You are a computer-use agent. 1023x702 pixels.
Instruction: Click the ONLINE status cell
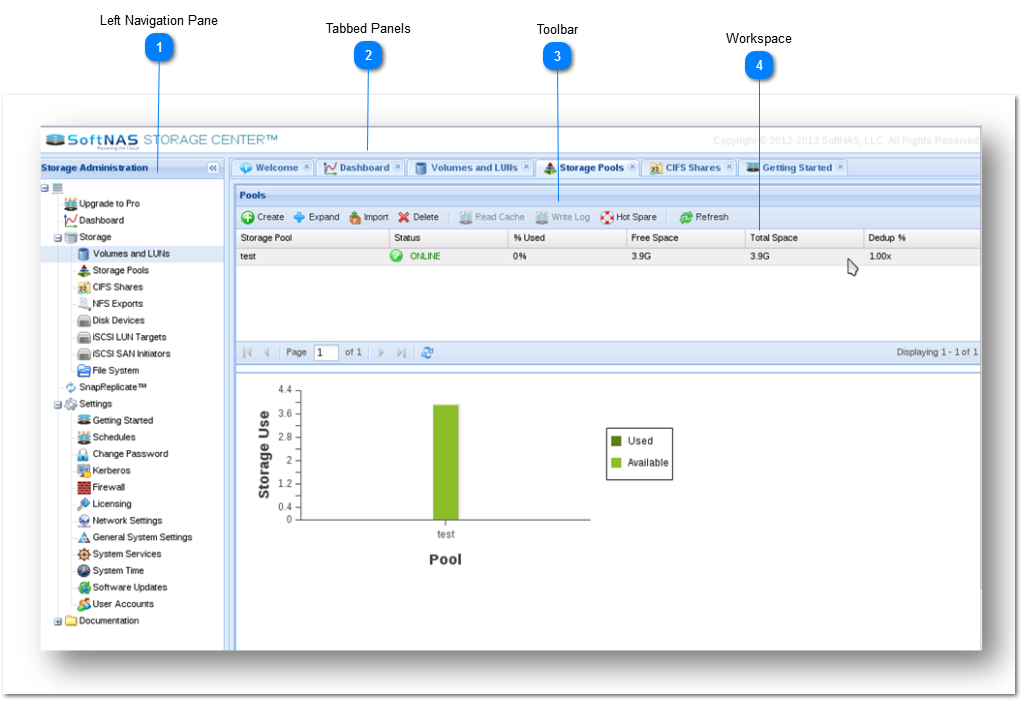tap(449, 256)
